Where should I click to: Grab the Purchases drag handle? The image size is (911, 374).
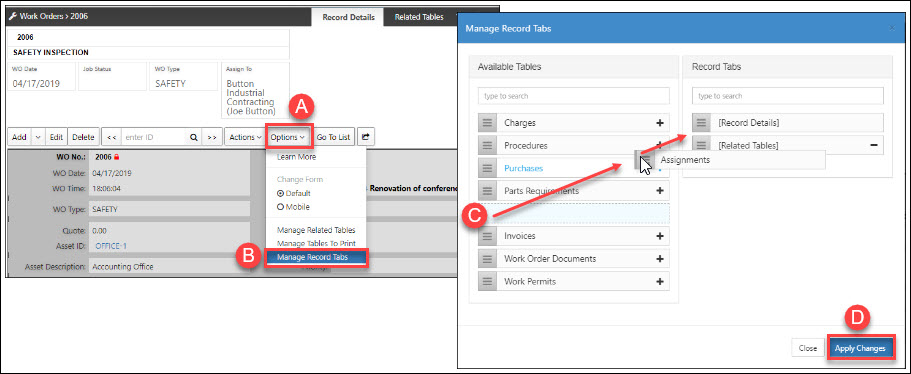[x=487, y=168]
